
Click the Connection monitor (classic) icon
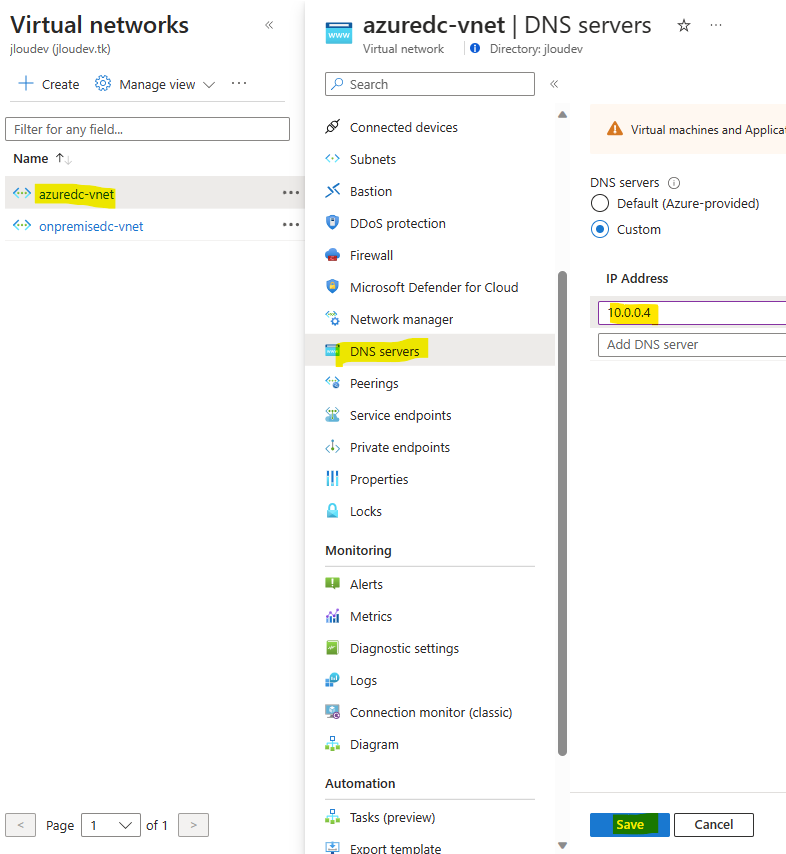(332, 712)
